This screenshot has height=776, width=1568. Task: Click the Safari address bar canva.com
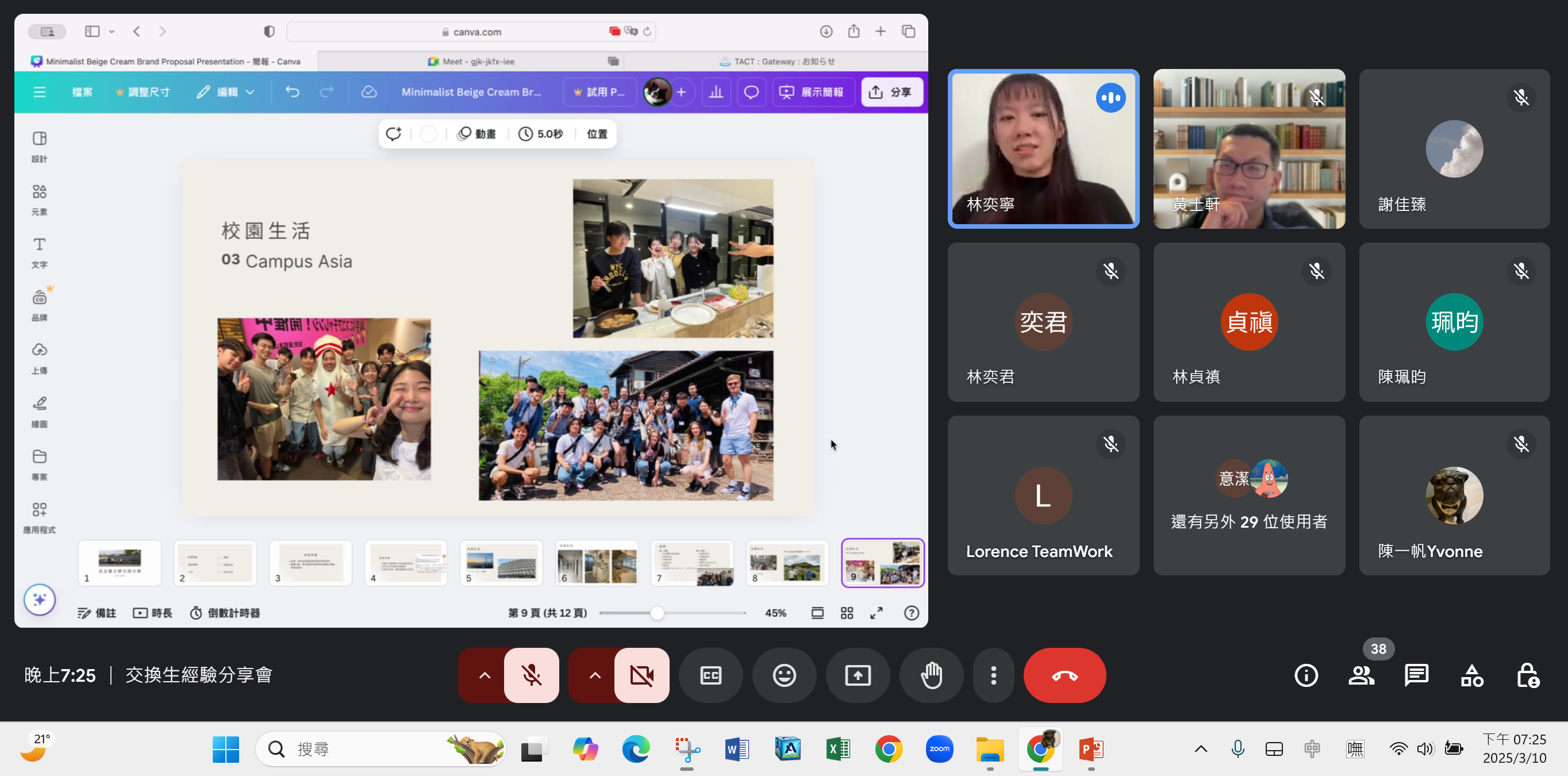click(x=471, y=32)
